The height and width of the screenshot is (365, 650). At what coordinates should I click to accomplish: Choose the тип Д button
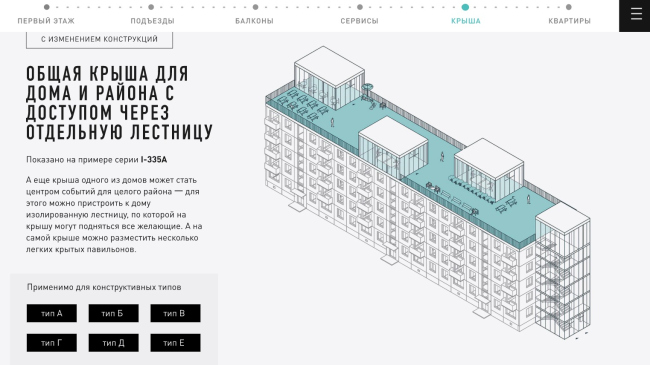114,343
